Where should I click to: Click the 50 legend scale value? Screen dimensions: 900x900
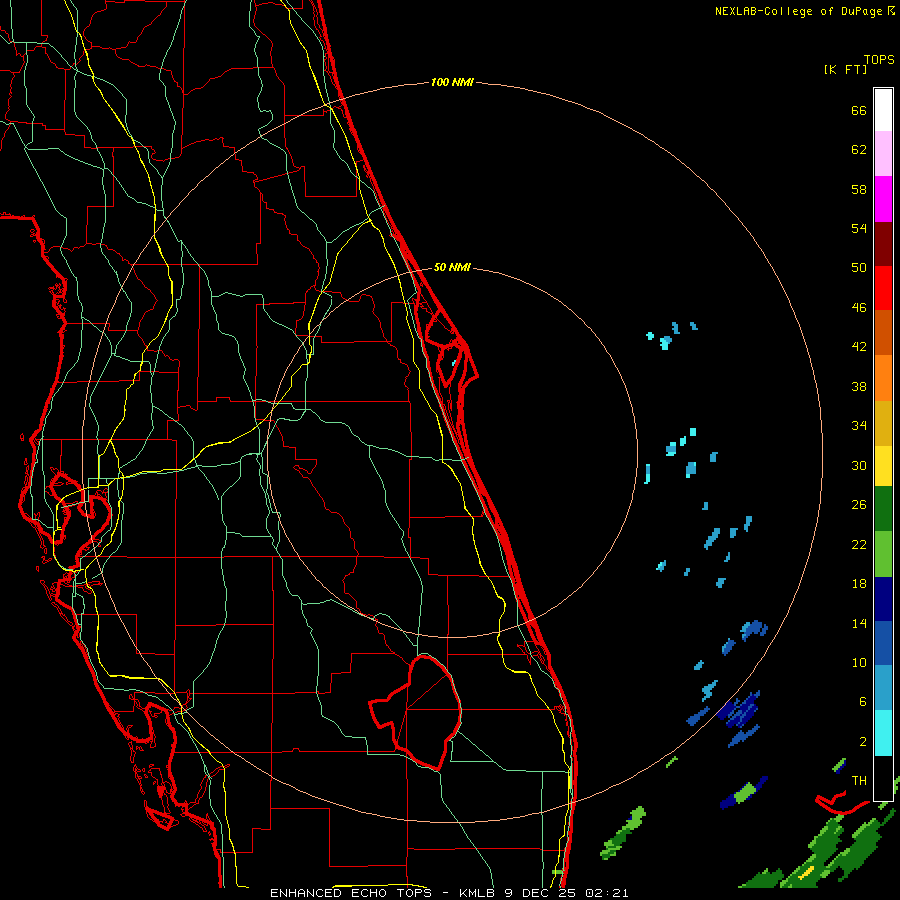coord(859,268)
